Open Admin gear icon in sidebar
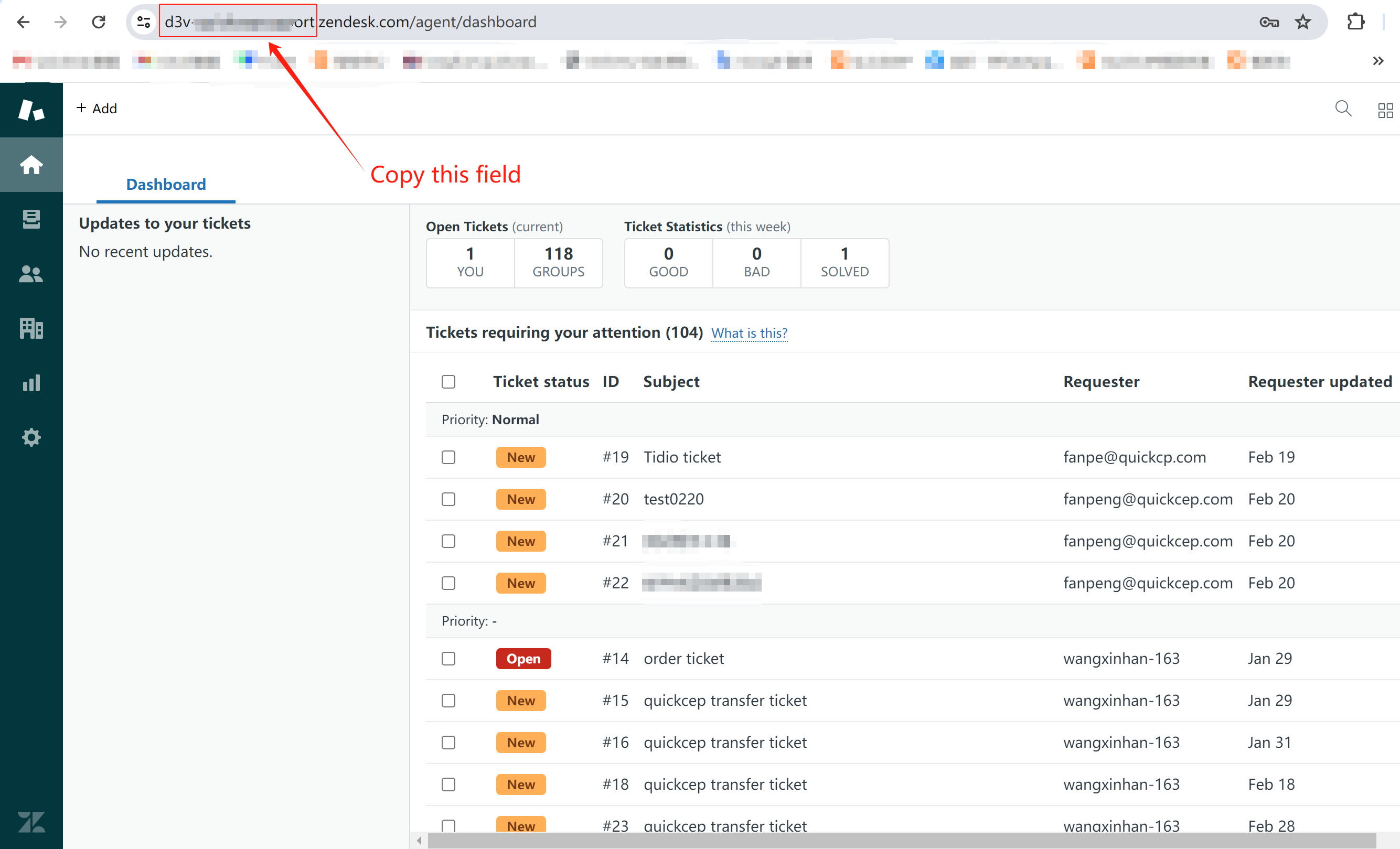The height and width of the screenshot is (849, 1400). 31,437
